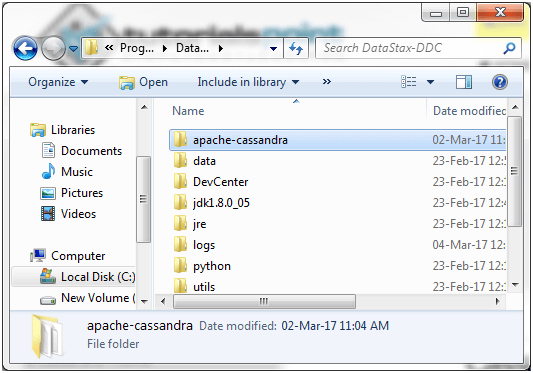Select the Data... breadcrumb segment
The height and width of the screenshot is (373, 533).
click(x=192, y=48)
